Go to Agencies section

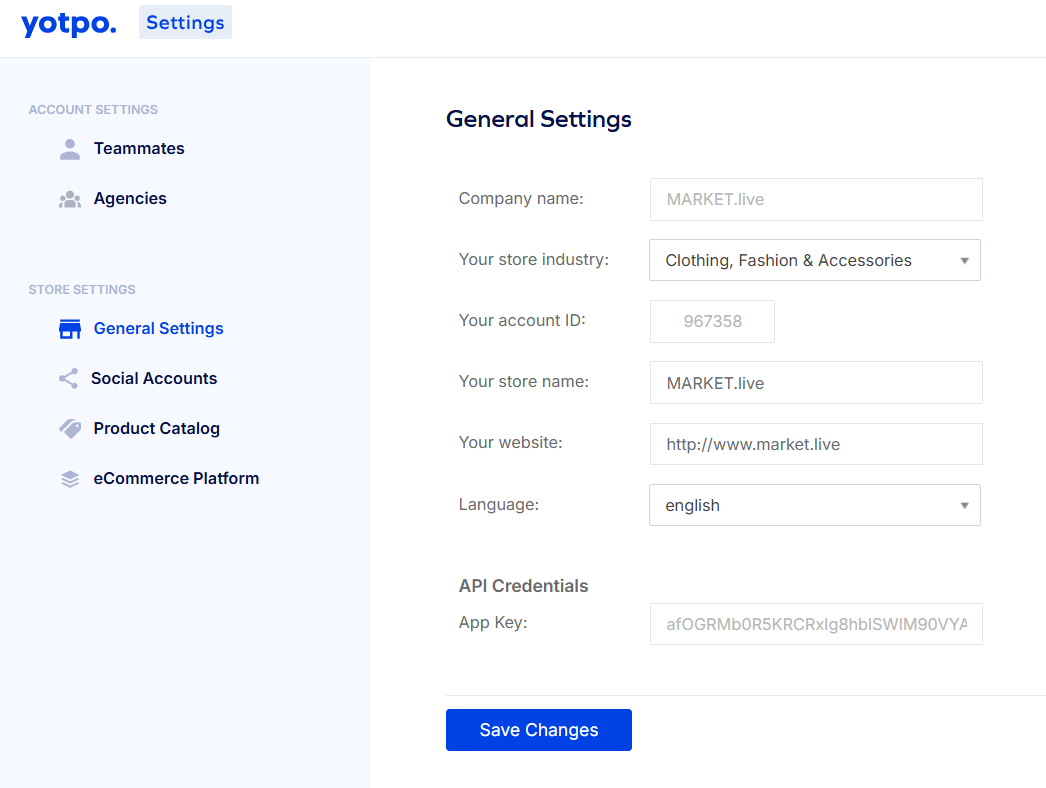pos(130,199)
